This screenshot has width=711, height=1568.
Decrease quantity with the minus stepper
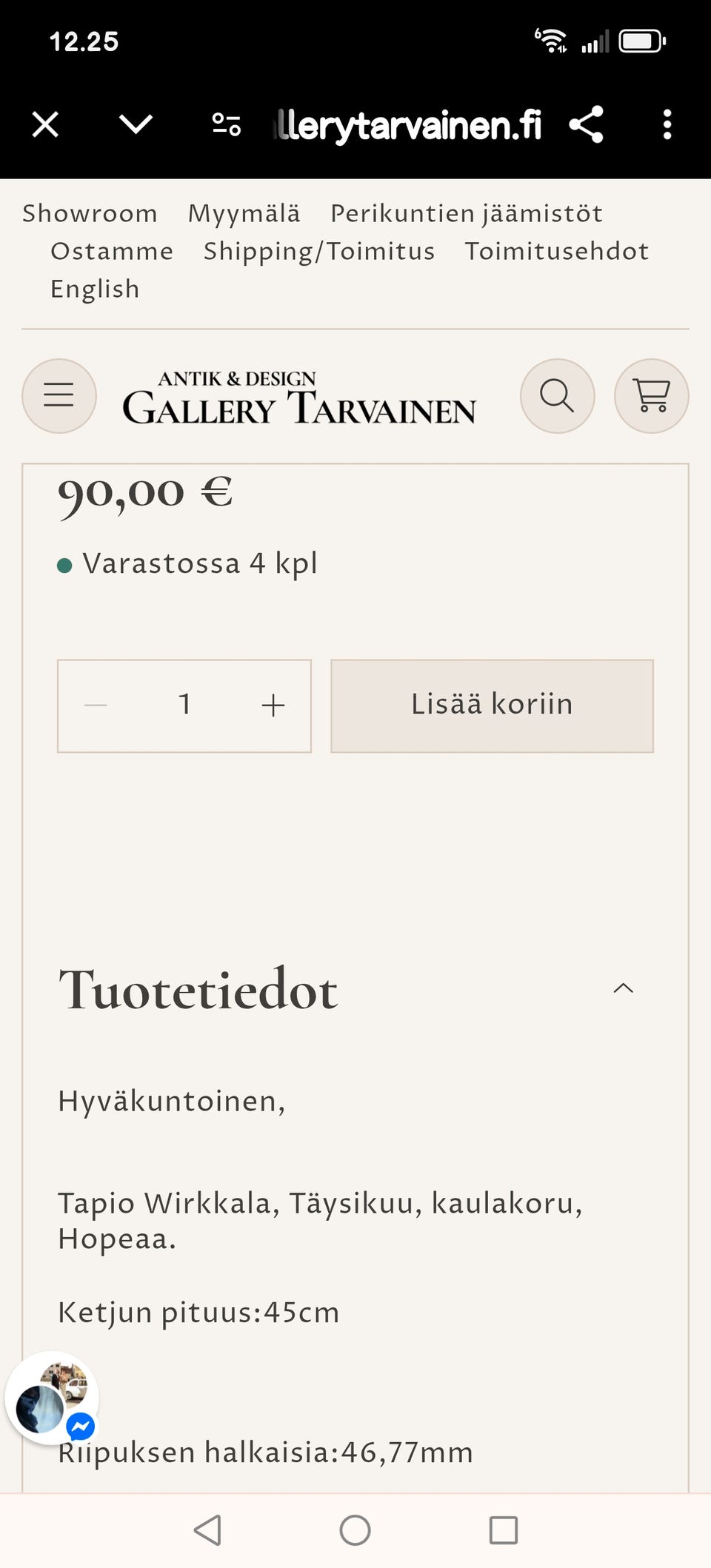pos(96,706)
